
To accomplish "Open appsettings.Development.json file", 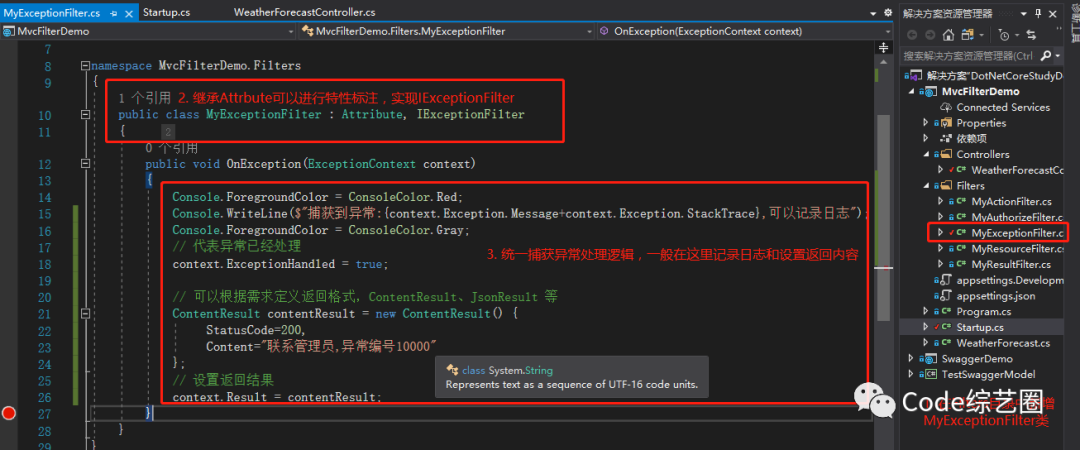I will 1010,280.
